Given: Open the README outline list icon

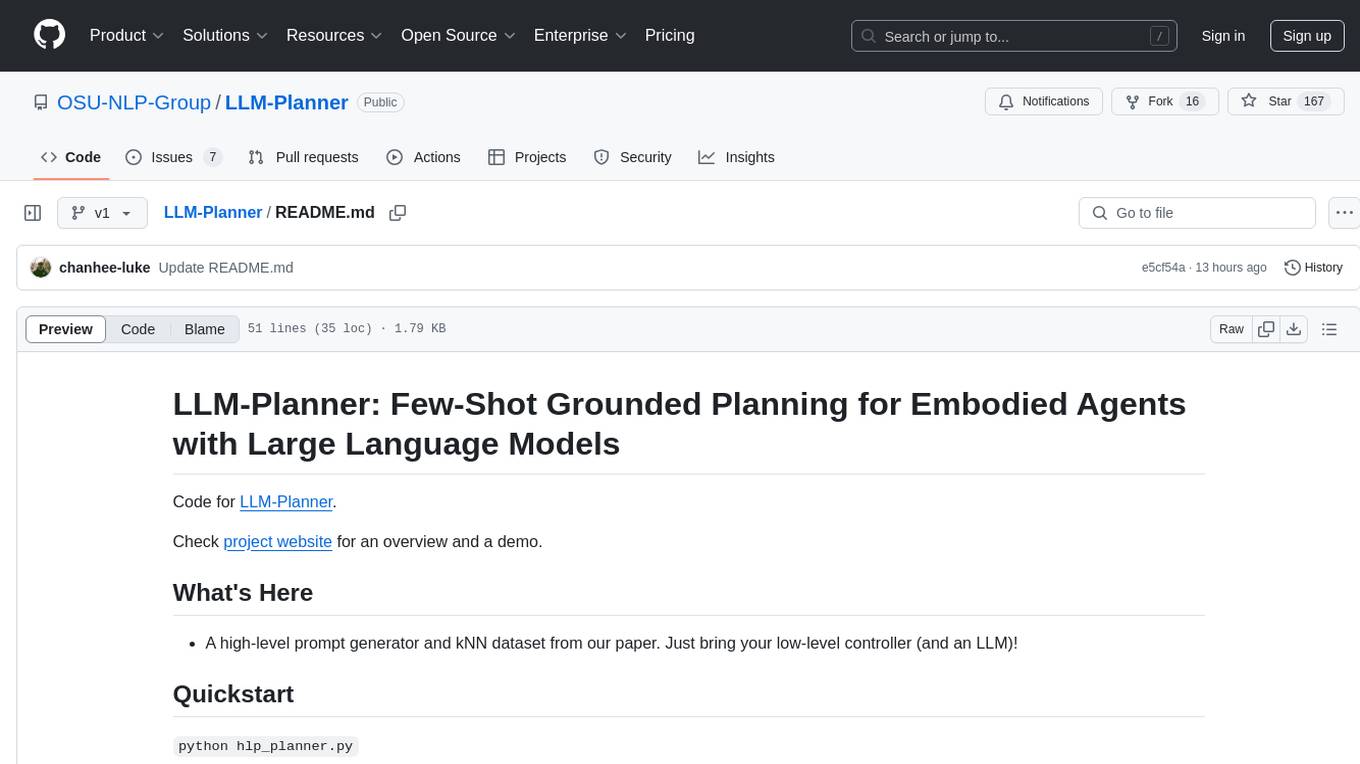Looking at the screenshot, I should [x=1329, y=329].
